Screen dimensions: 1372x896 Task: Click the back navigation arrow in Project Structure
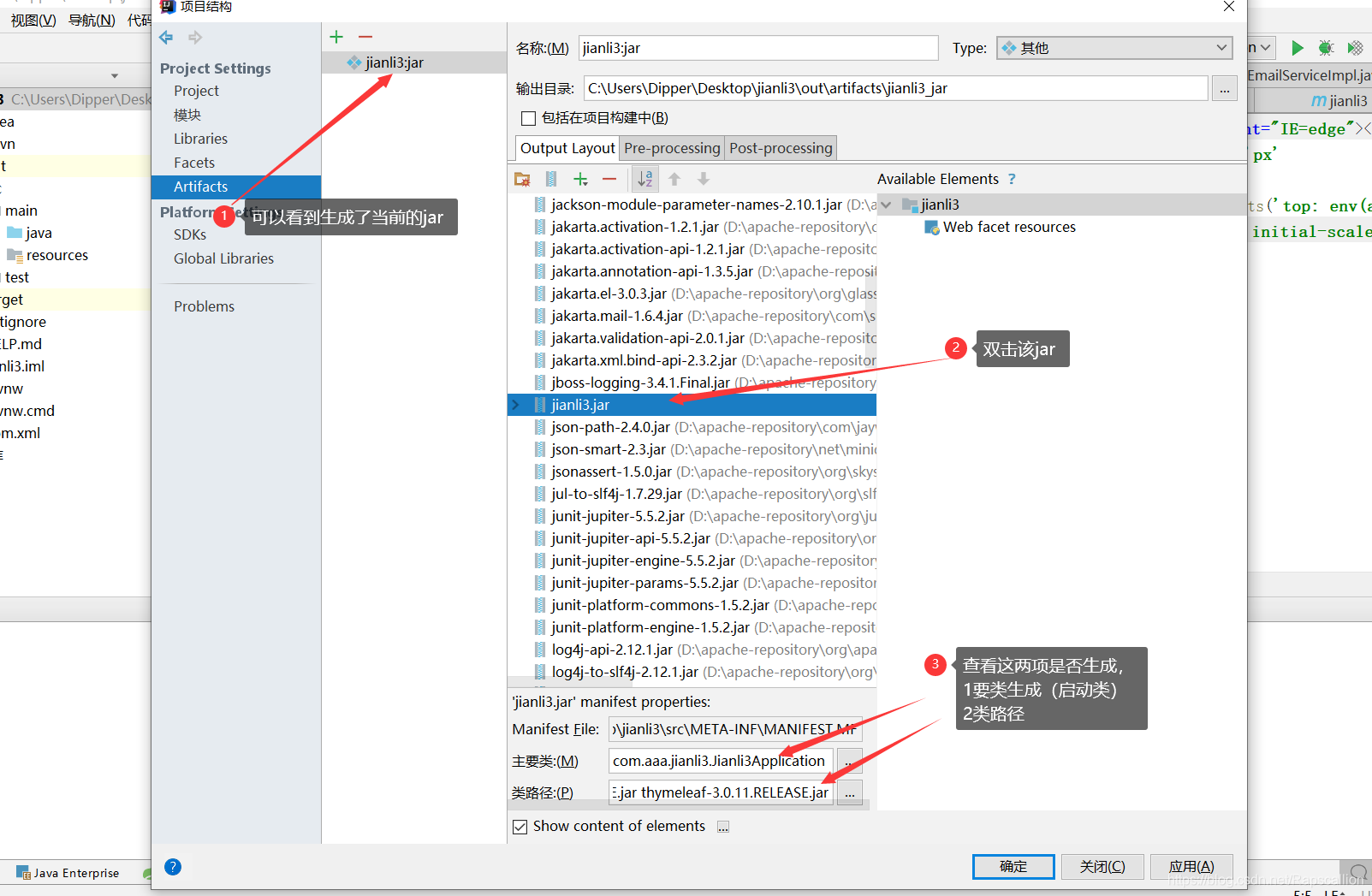coord(165,37)
